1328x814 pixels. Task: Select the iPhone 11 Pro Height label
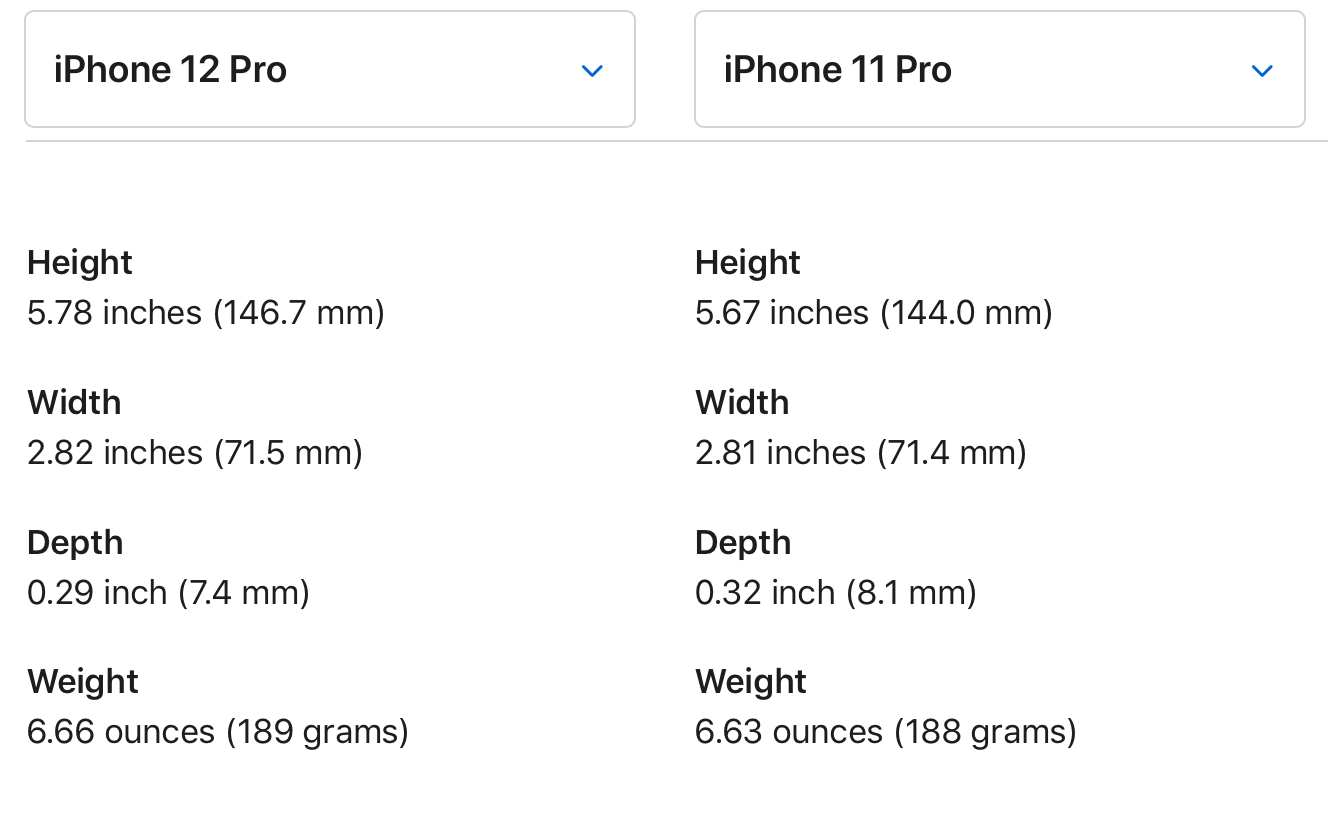coord(748,262)
